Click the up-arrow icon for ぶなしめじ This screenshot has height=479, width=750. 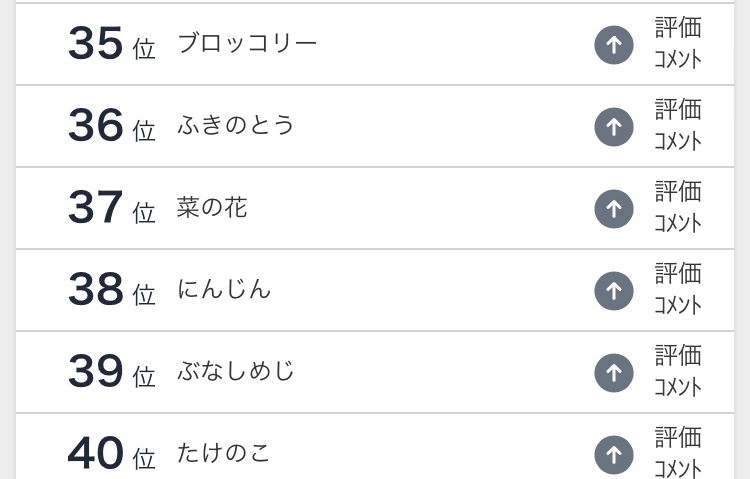(614, 373)
